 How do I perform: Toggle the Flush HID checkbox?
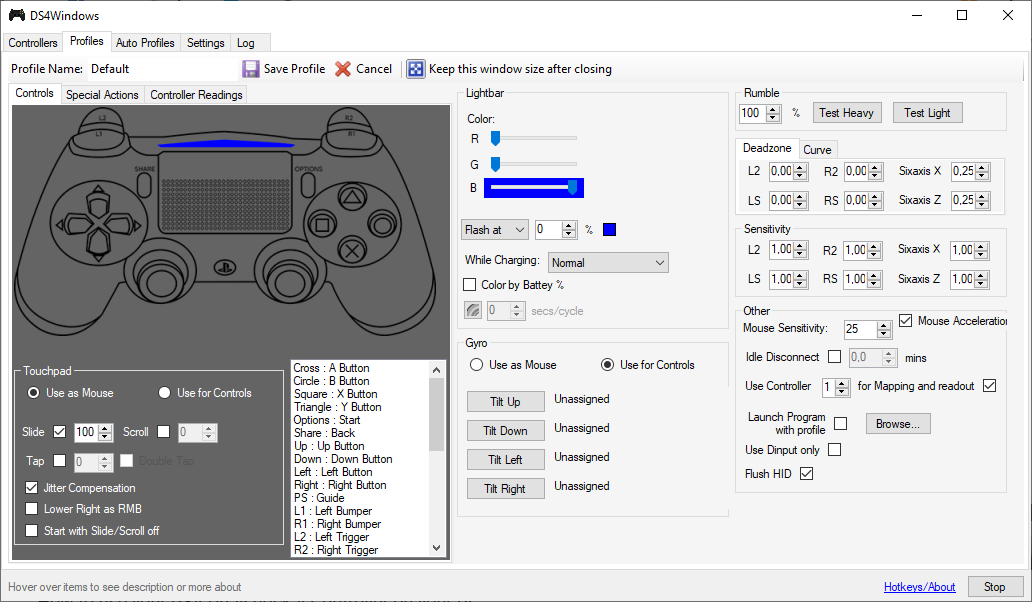(806, 474)
